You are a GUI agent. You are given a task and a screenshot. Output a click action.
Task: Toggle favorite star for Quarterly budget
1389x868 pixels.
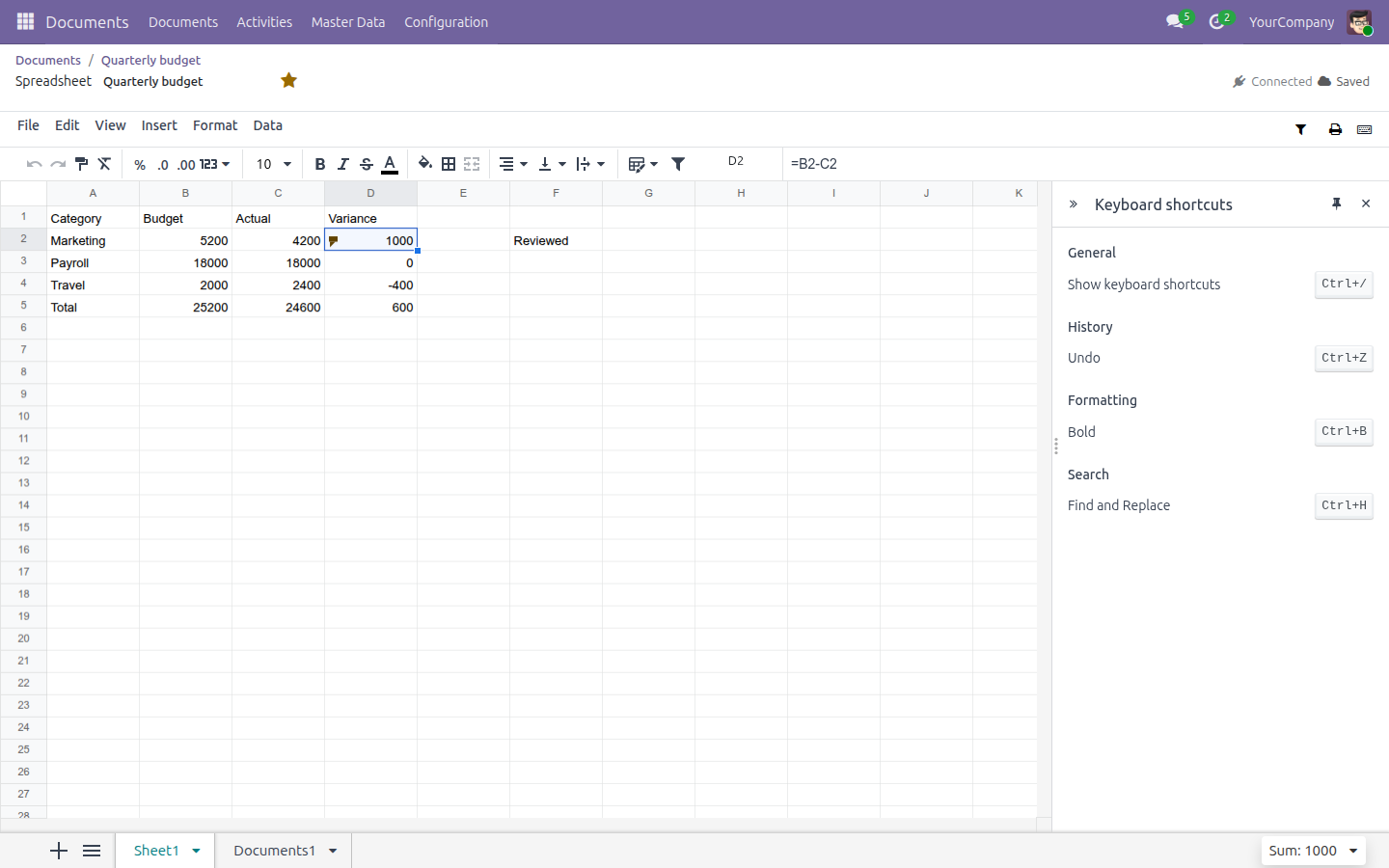point(288,80)
